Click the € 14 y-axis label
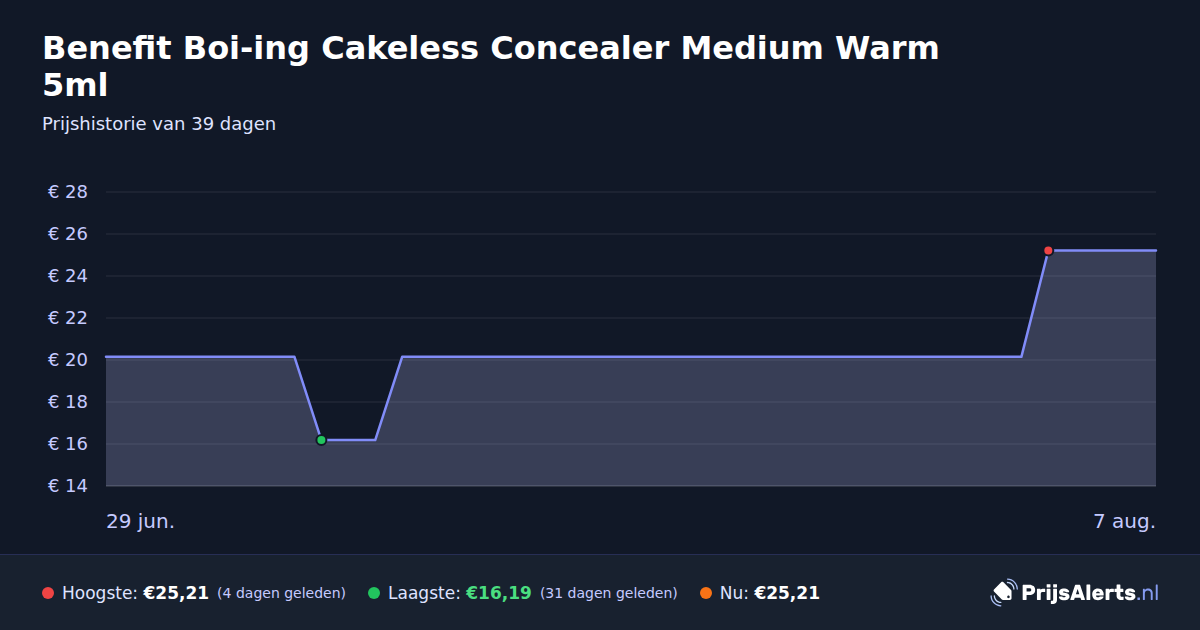The width and height of the screenshot is (1200, 630). click(68, 486)
